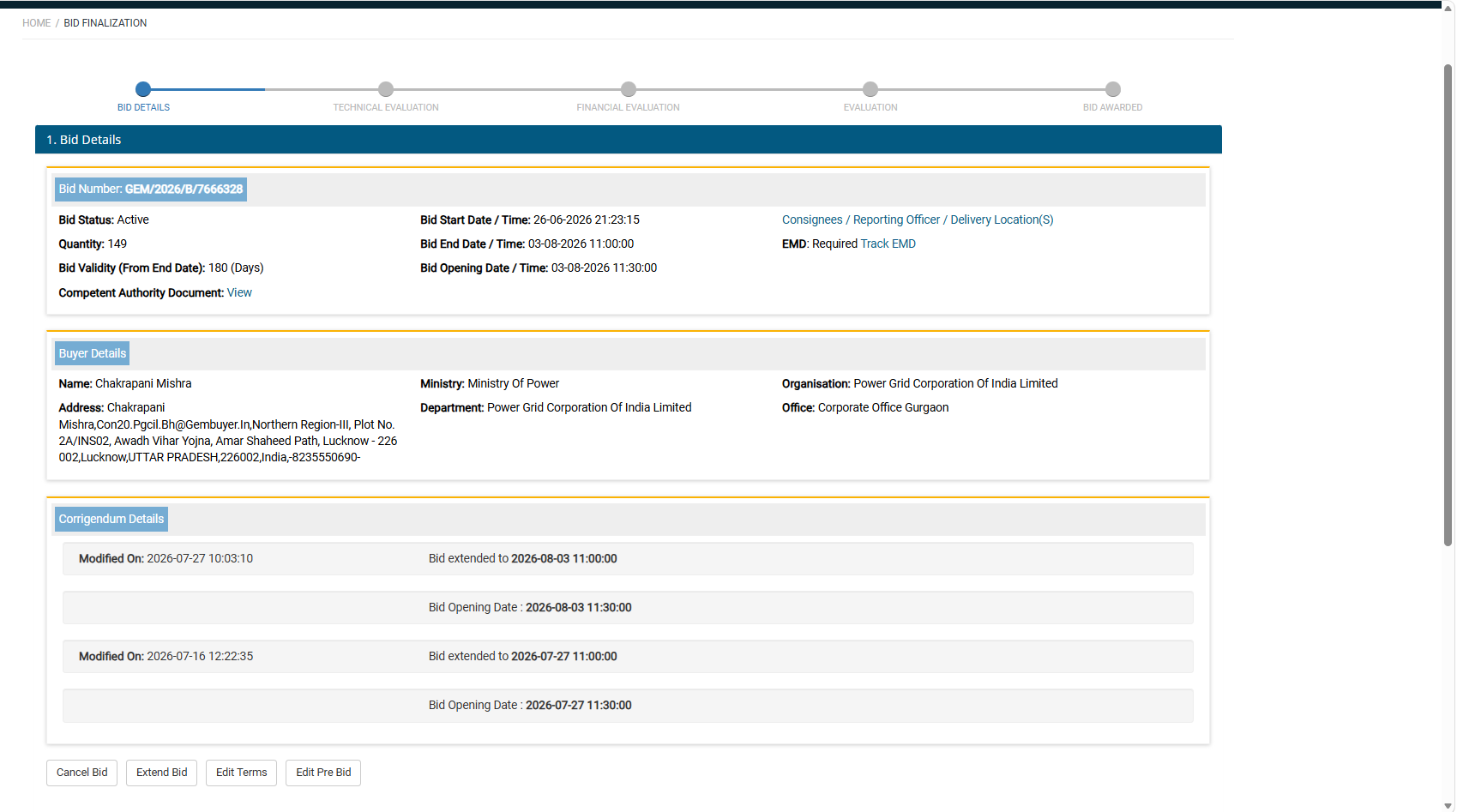Click the Edit Pre Bid button

click(323, 773)
